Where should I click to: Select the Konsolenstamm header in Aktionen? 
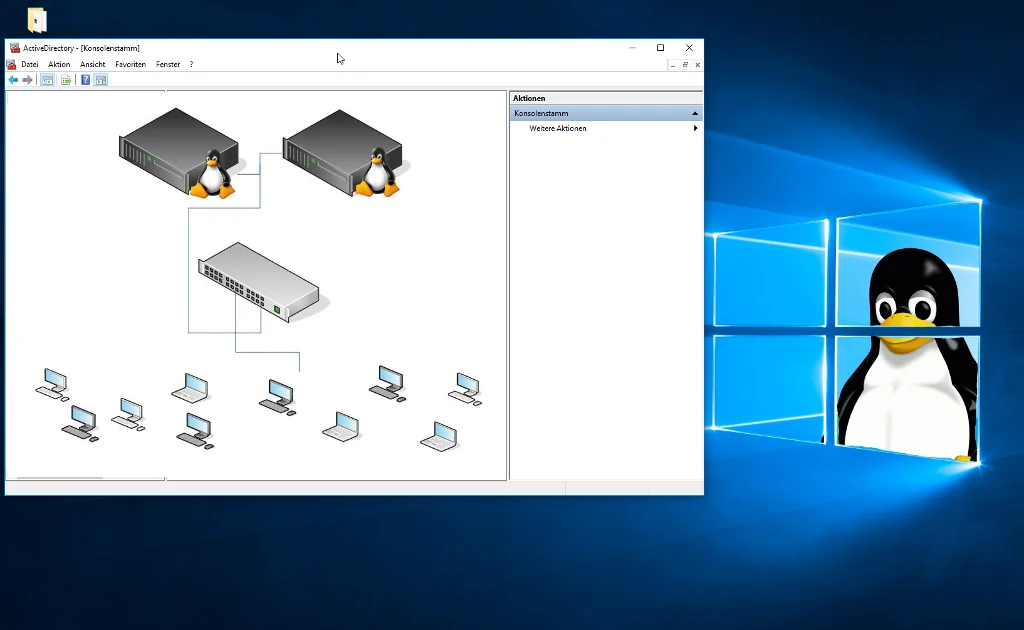click(606, 113)
